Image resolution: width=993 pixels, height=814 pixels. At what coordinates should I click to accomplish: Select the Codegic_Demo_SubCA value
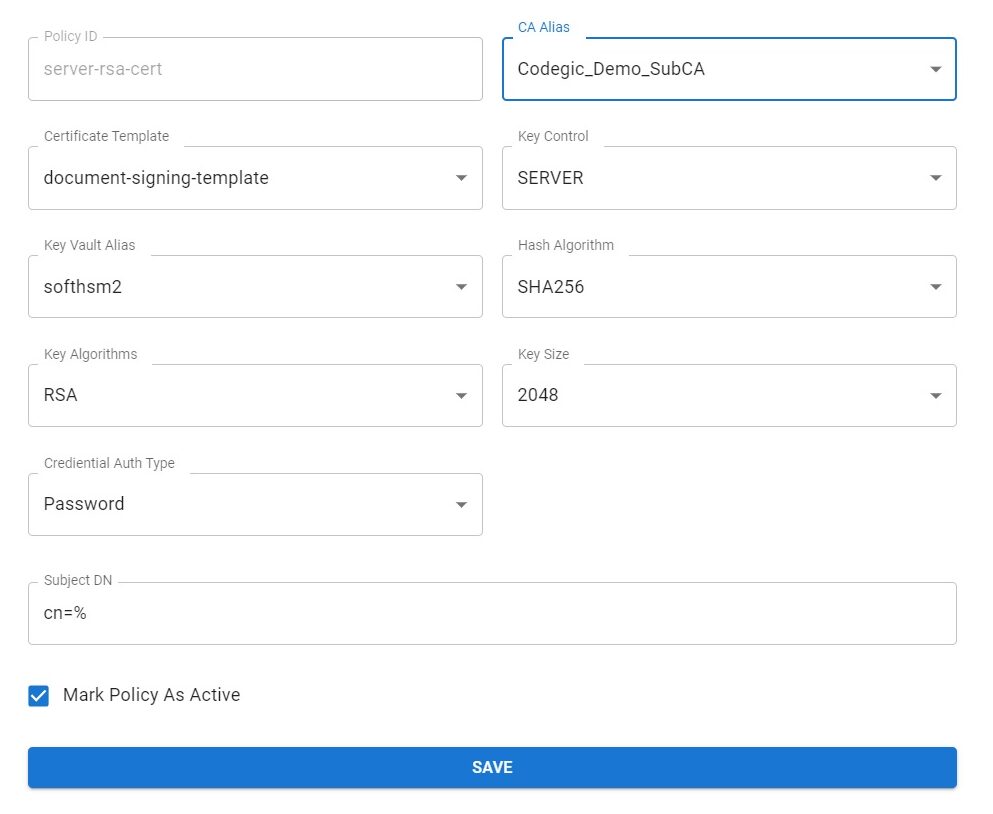611,69
